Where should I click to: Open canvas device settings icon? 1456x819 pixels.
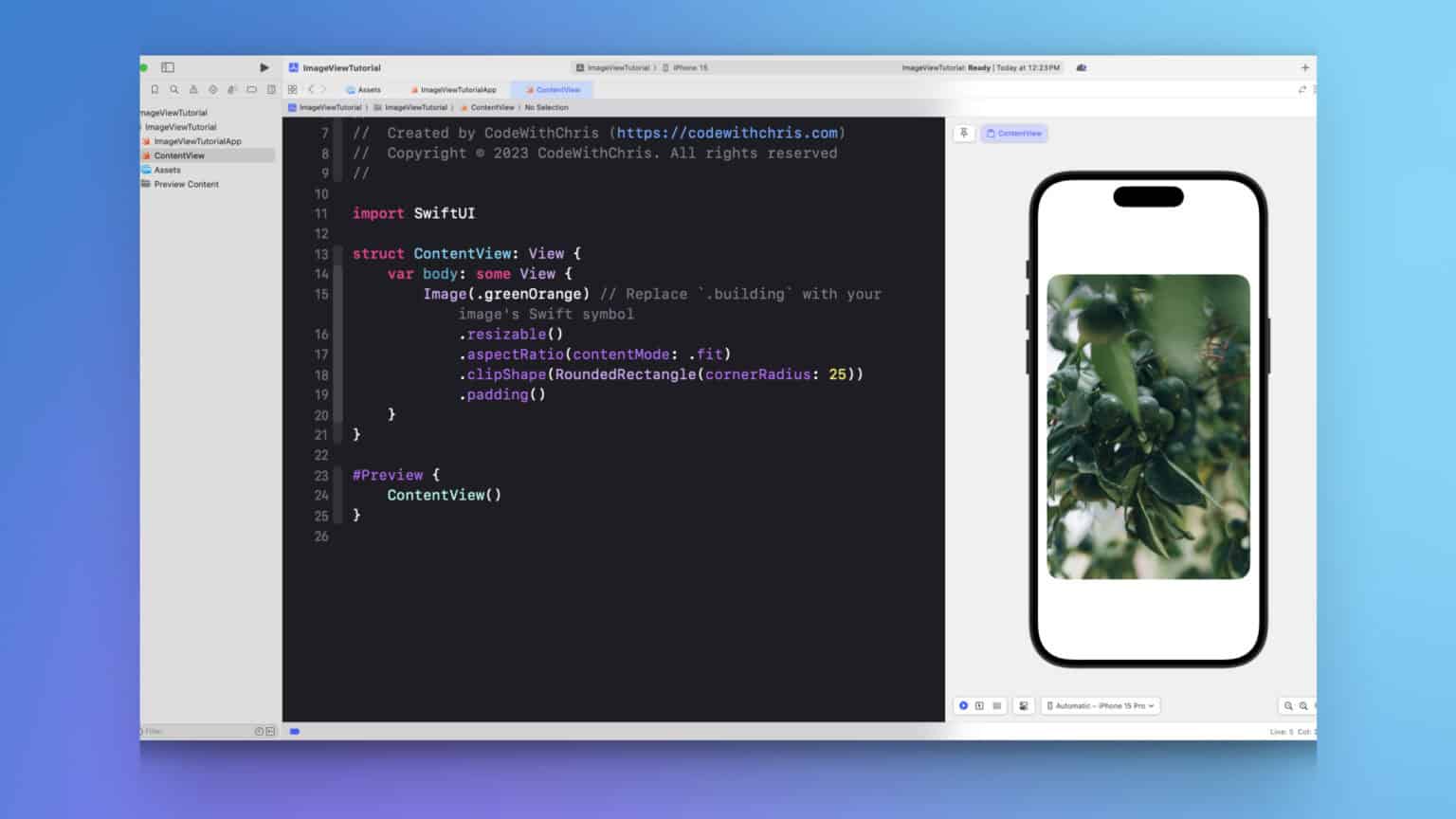tap(1023, 706)
